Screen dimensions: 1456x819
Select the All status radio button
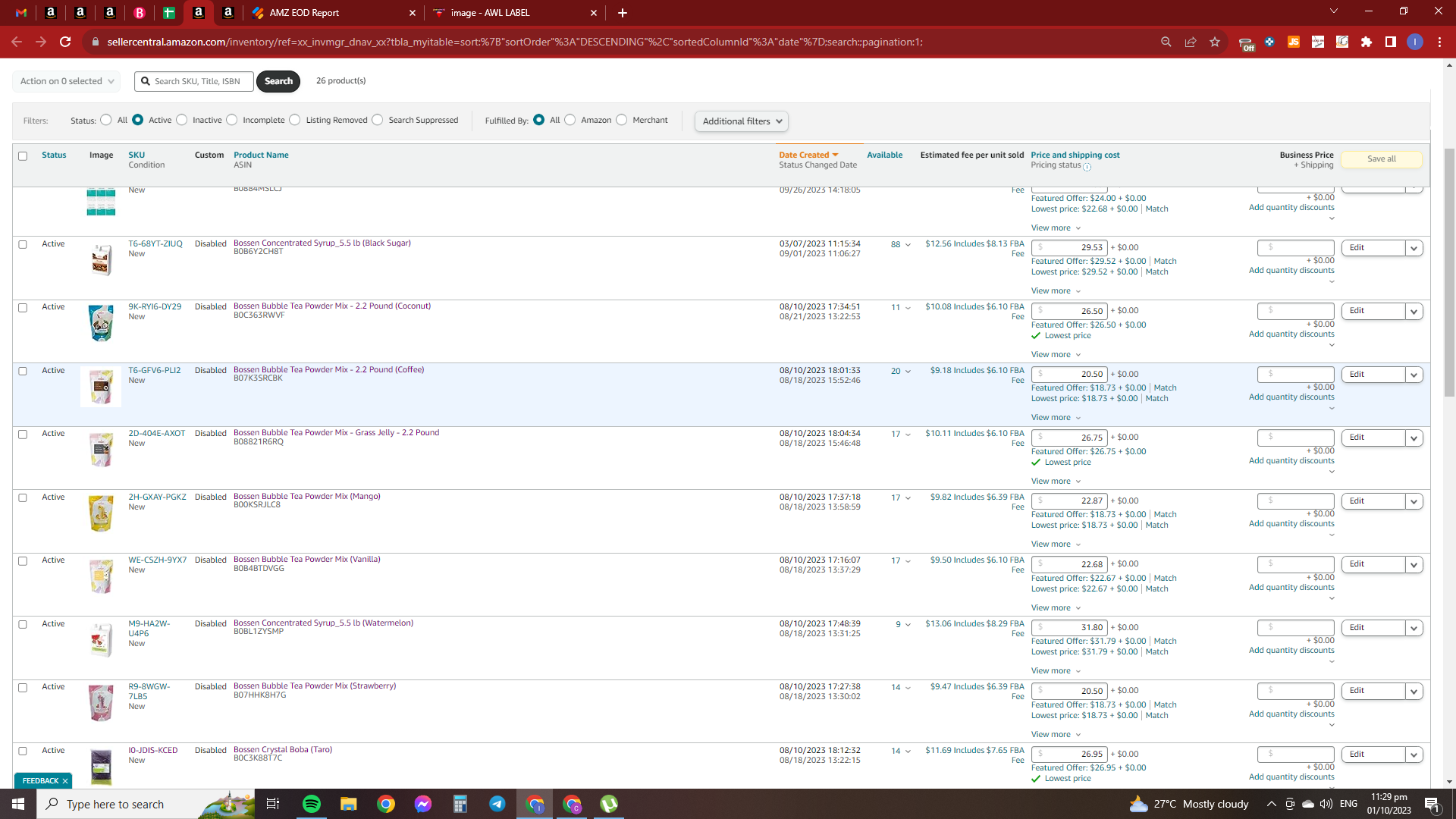coord(106,120)
